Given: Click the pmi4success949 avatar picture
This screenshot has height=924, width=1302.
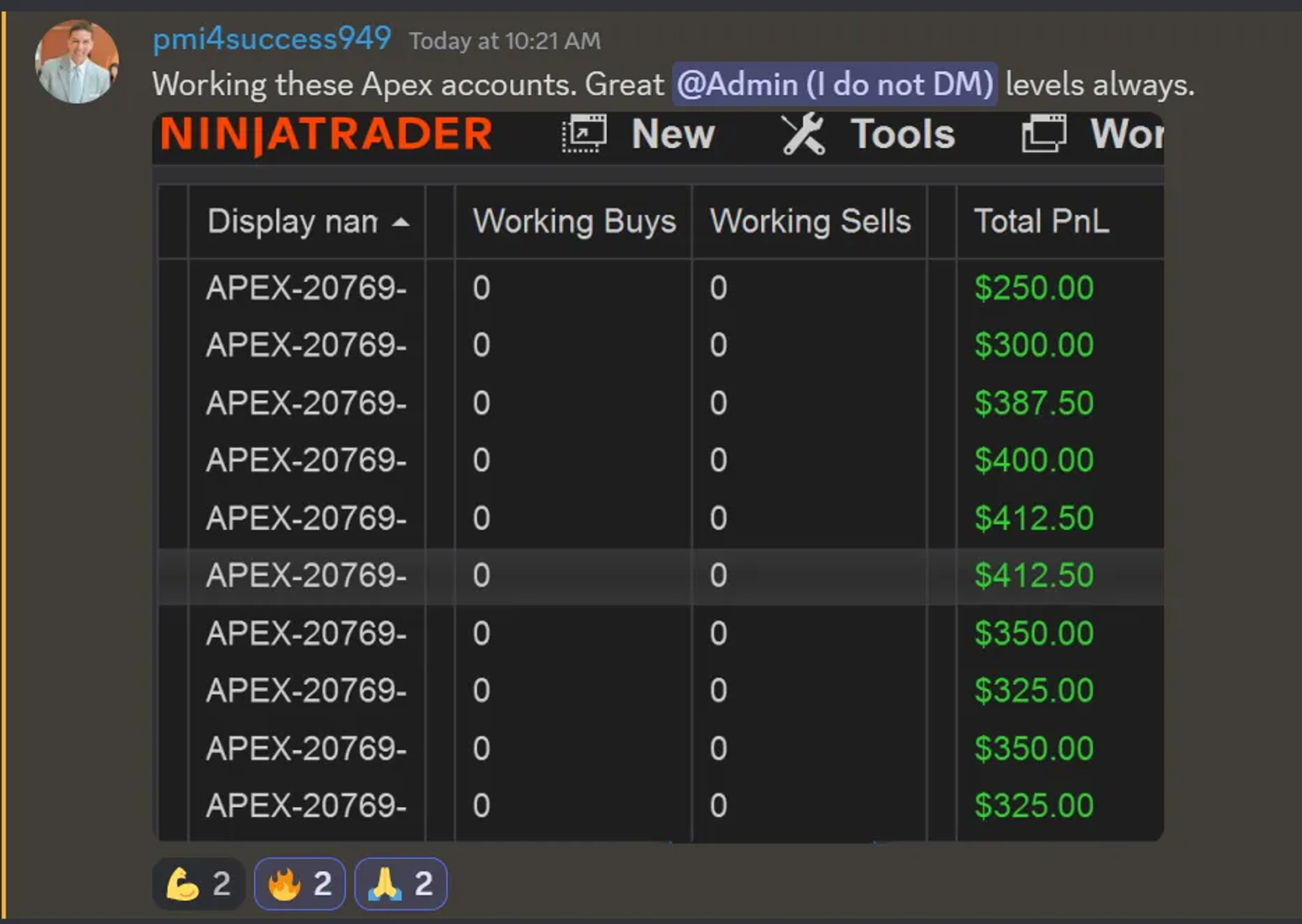Looking at the screenshot, I should pyautogui.click(x=76, y=62).
